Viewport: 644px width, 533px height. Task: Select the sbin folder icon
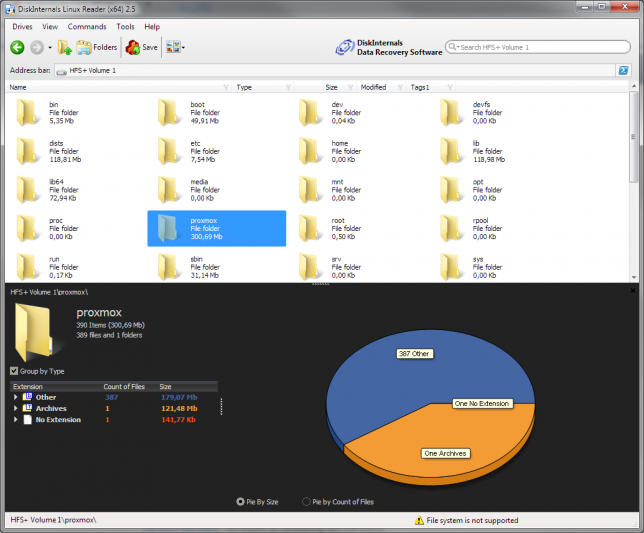tap(170, 266)
